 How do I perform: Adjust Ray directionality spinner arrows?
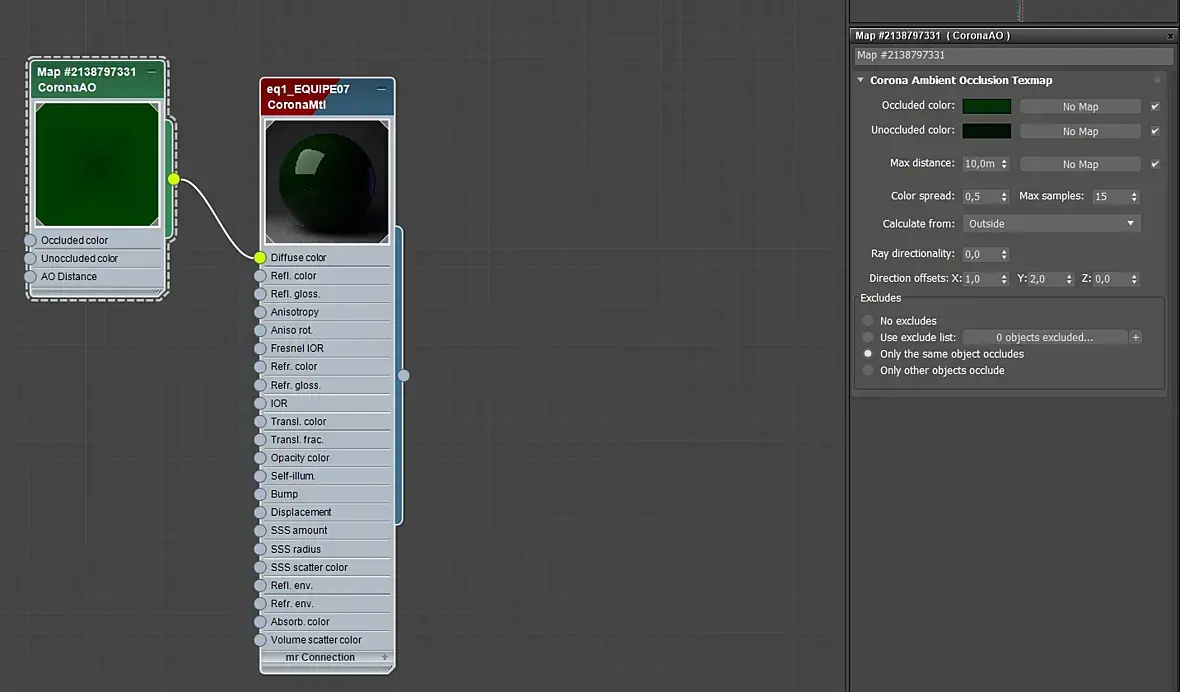coord(1004,254)
